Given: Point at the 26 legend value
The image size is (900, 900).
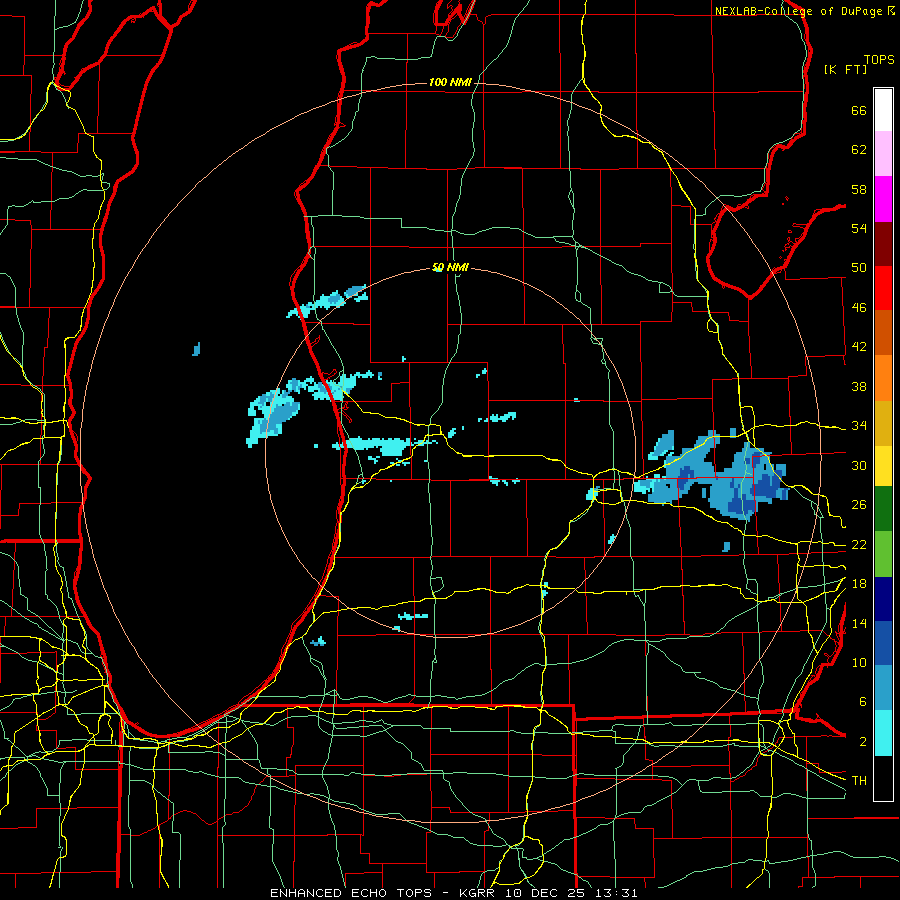Looking at the screenshot, I should (x=859, y=505).
